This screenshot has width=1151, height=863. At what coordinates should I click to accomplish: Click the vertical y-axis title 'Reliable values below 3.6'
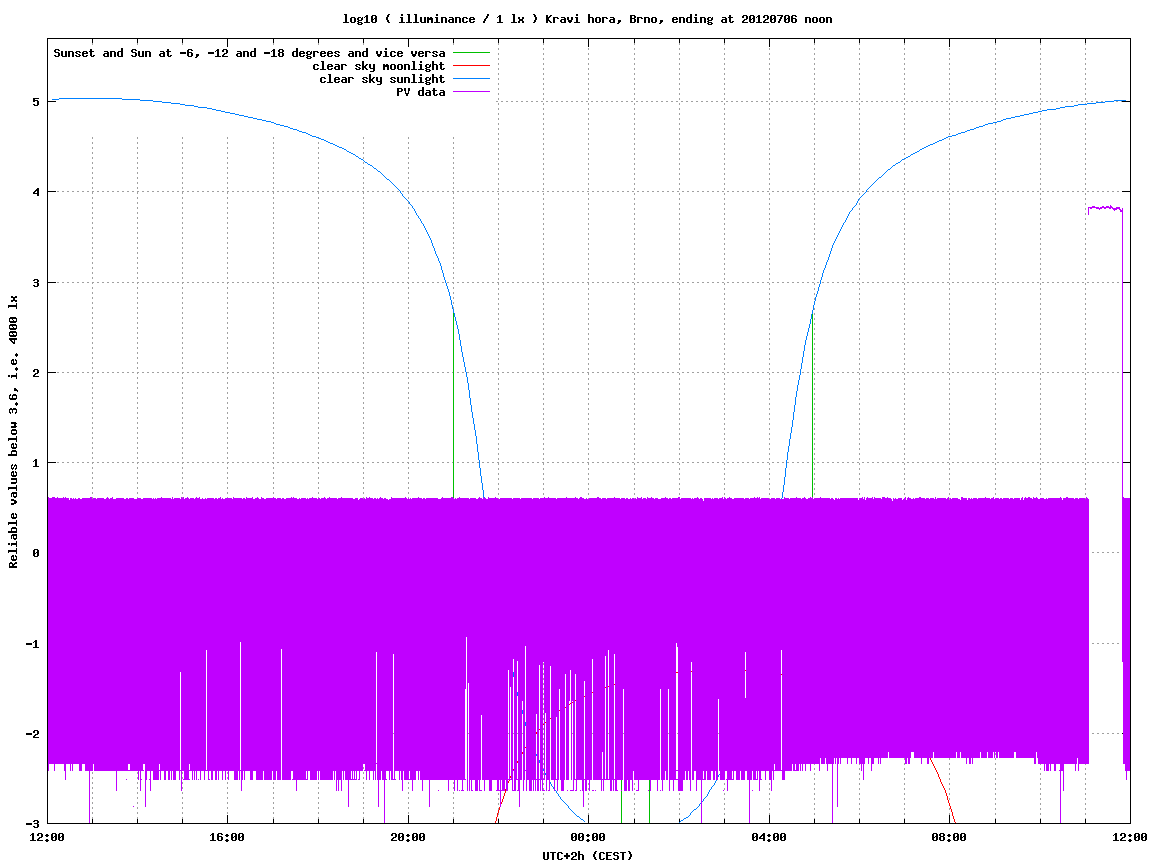[x=13, y=432]
